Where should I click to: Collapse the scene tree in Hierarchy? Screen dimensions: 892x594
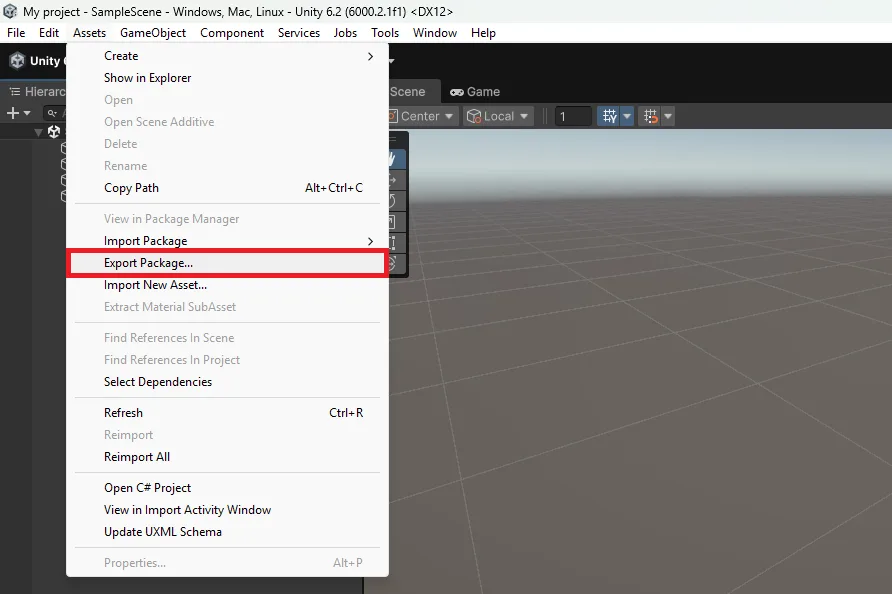click(x=39, y=132)
